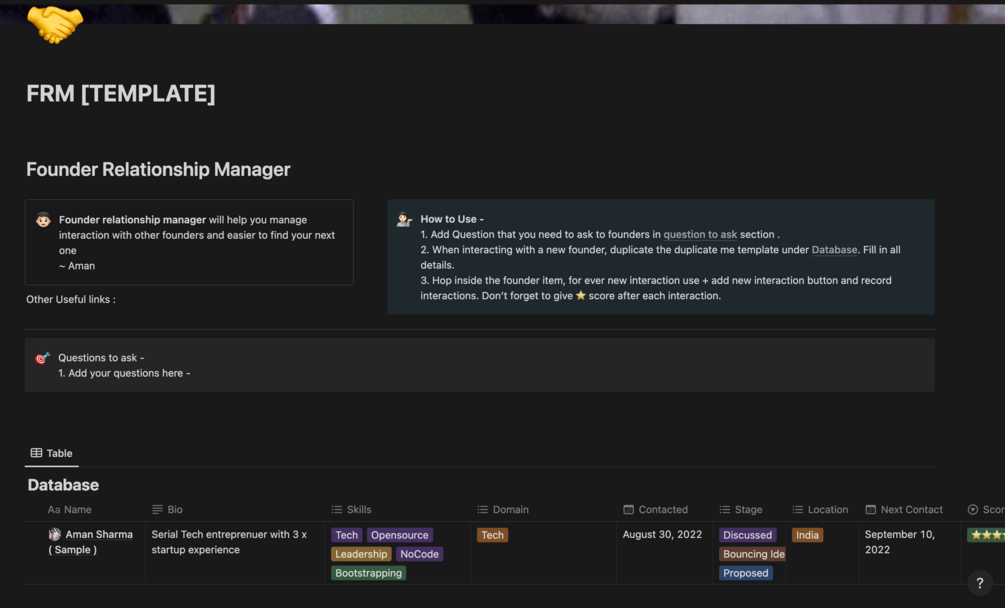Screen dimensions: 1005x608
Task: Click the NoCode skill tag
Action: click(419, 554)
